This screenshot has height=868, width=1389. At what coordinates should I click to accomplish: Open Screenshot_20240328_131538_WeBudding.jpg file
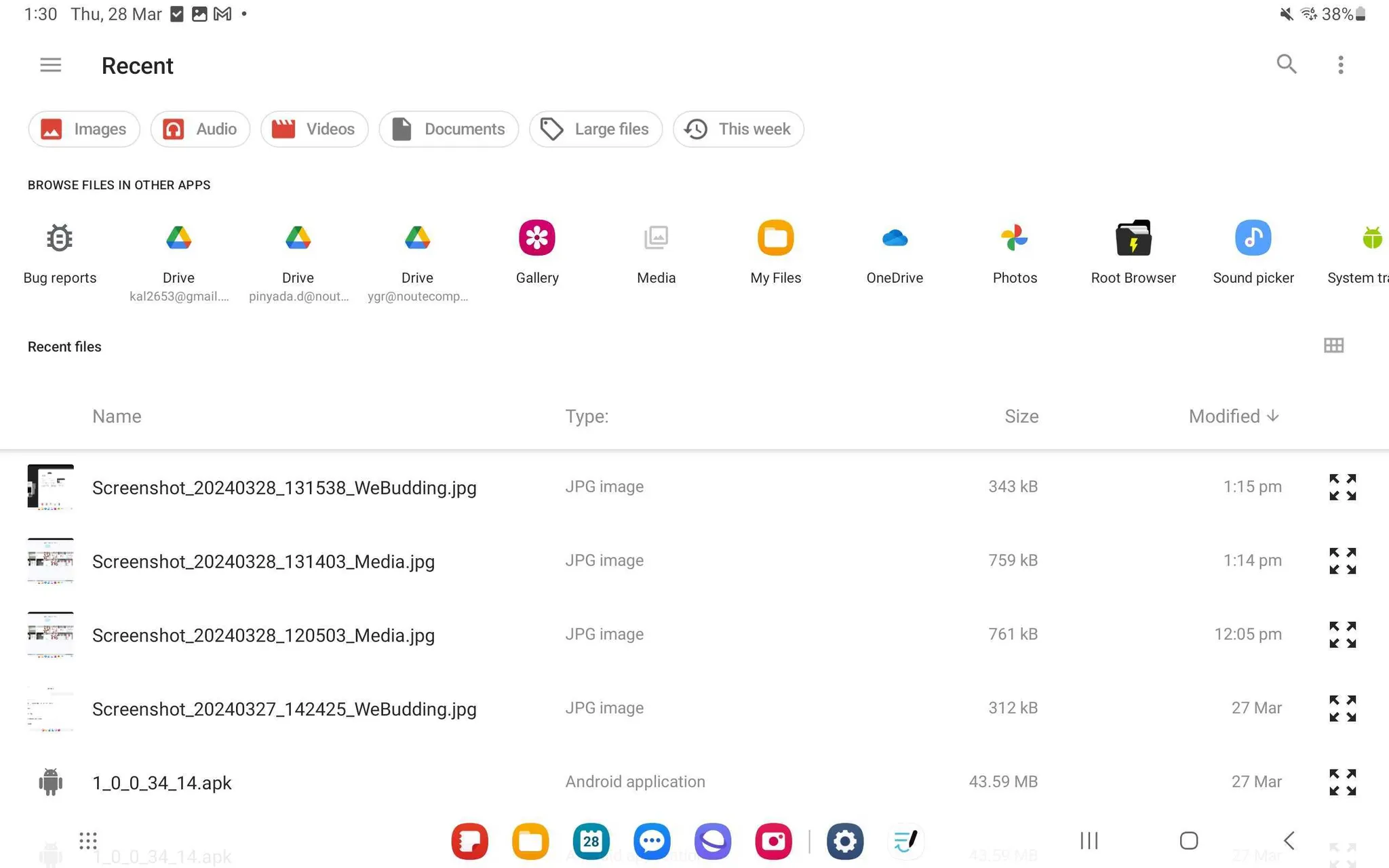click(x=284, y=488)
